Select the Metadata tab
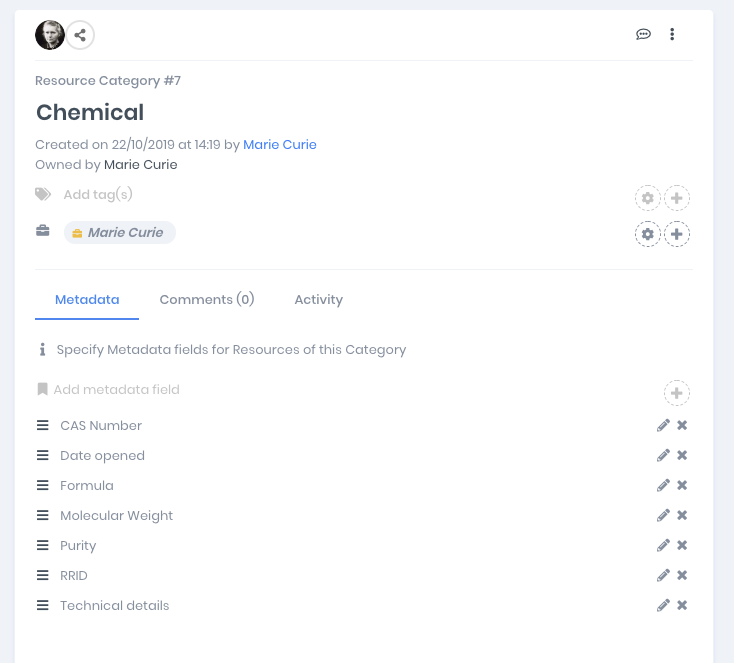 (x=87, y=300)
